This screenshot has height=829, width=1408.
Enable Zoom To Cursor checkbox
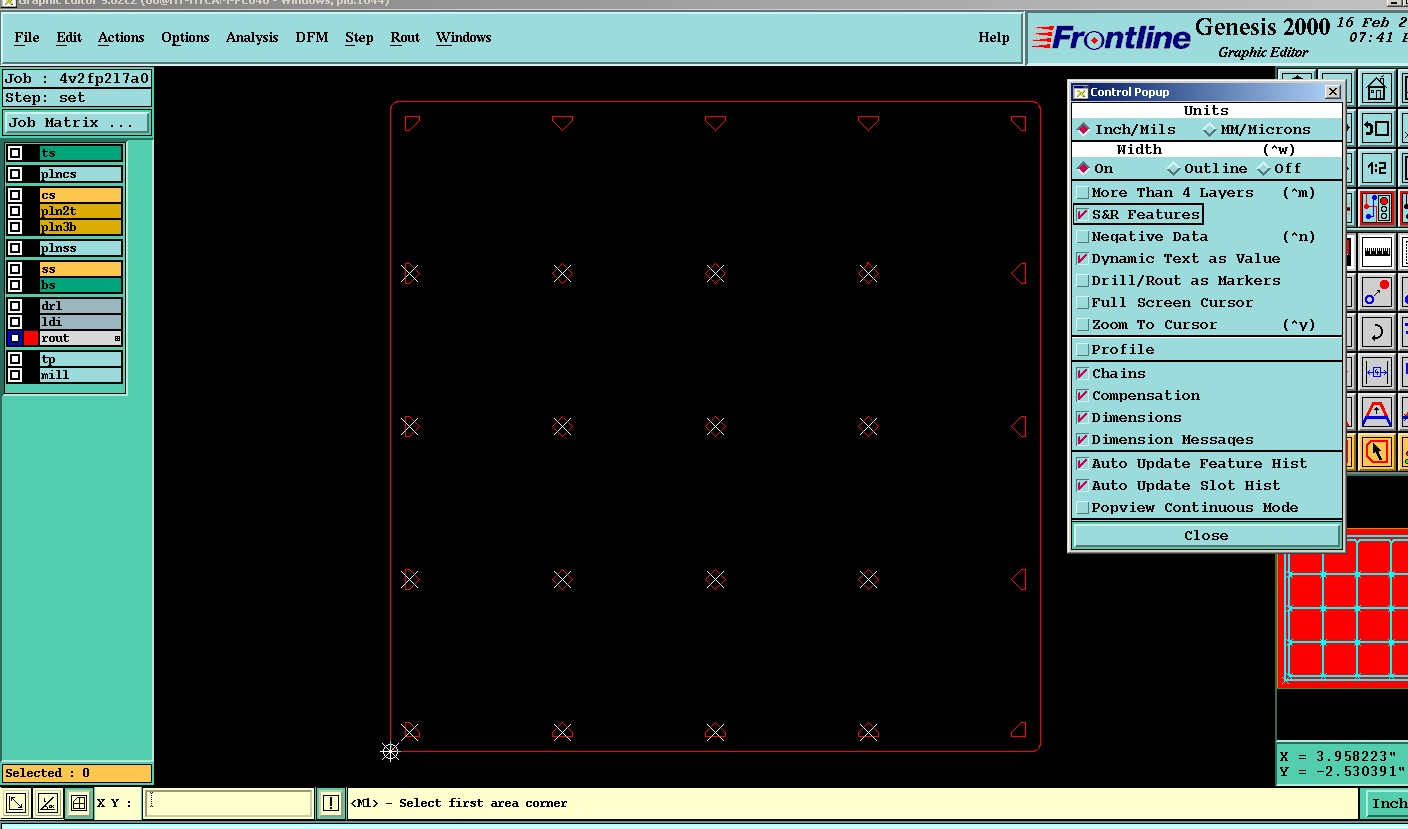coord(1082,324)
